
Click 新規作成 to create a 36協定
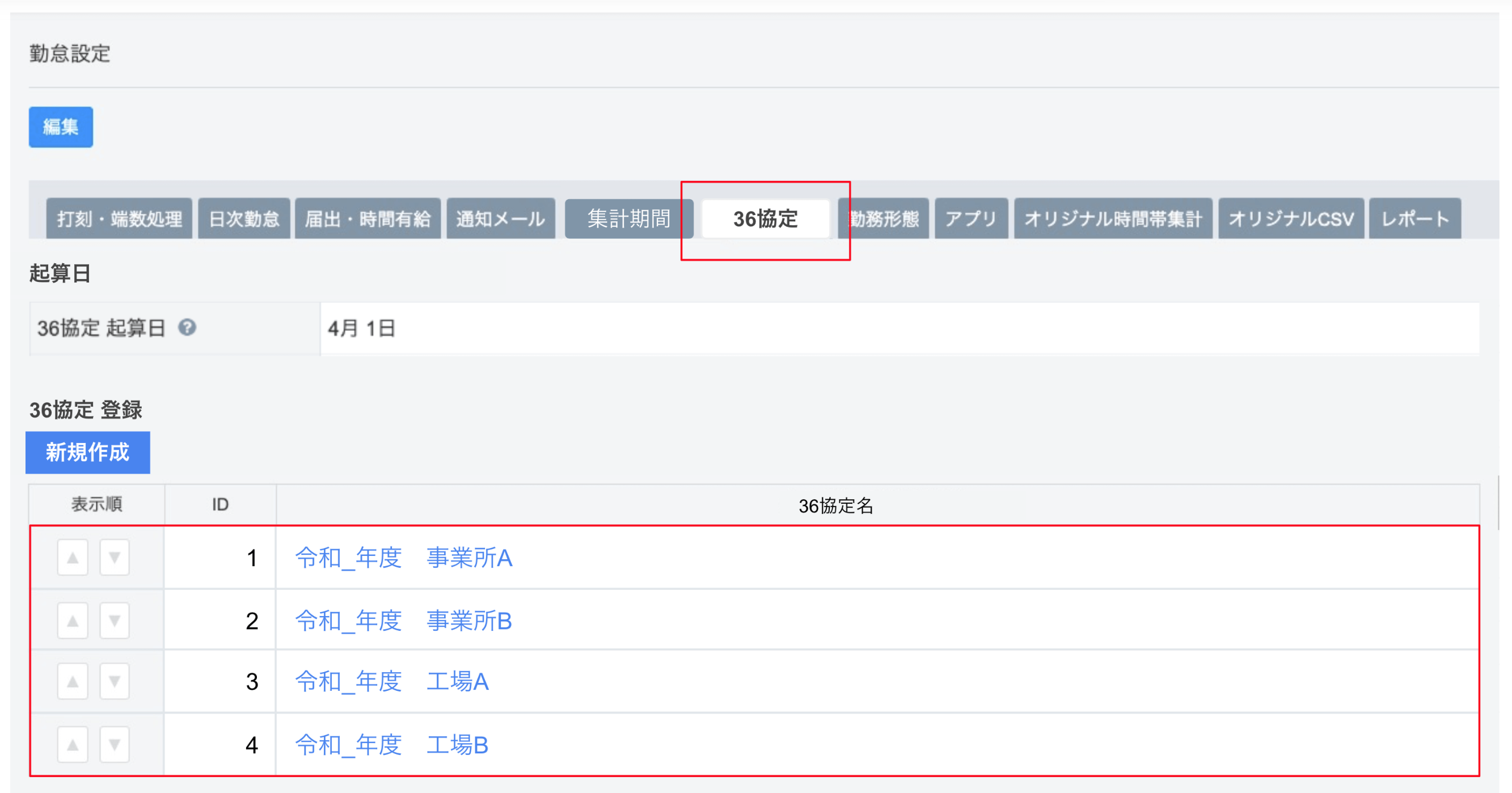(x=87, y=452)
